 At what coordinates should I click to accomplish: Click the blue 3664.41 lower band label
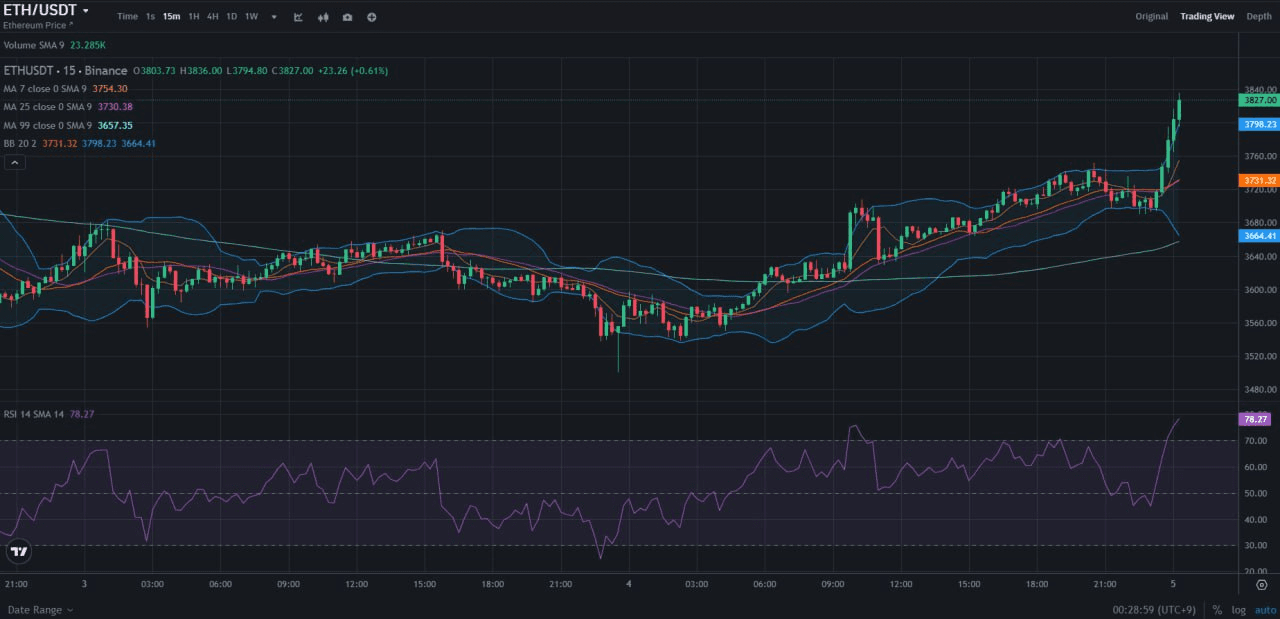1258,236
